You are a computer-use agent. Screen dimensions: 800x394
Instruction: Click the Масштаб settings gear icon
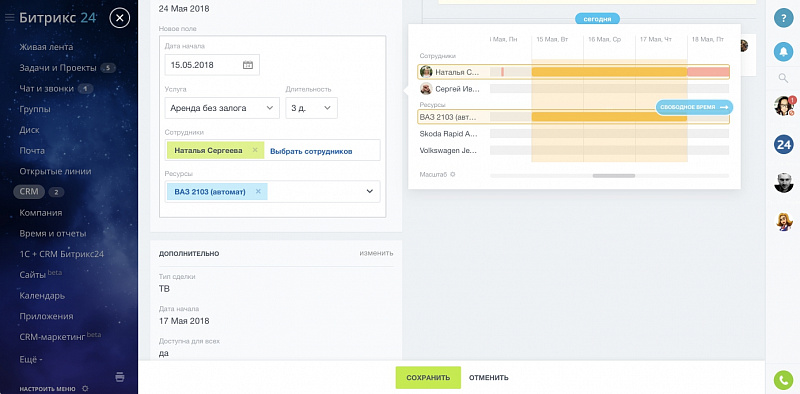(x=453, y=175)
